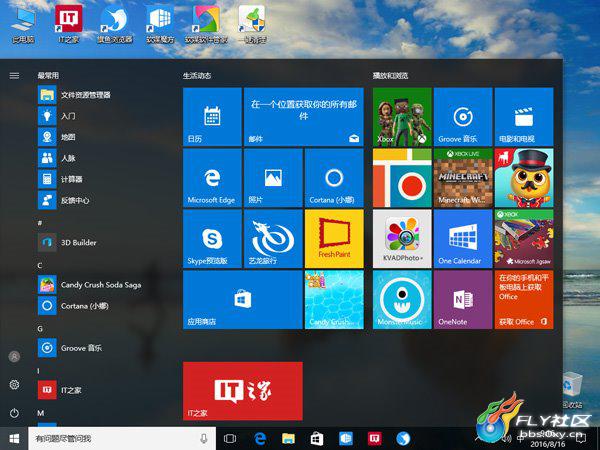Open the Cortana (小娜) tile
600x450 pixels.
[x=334, y=178]
